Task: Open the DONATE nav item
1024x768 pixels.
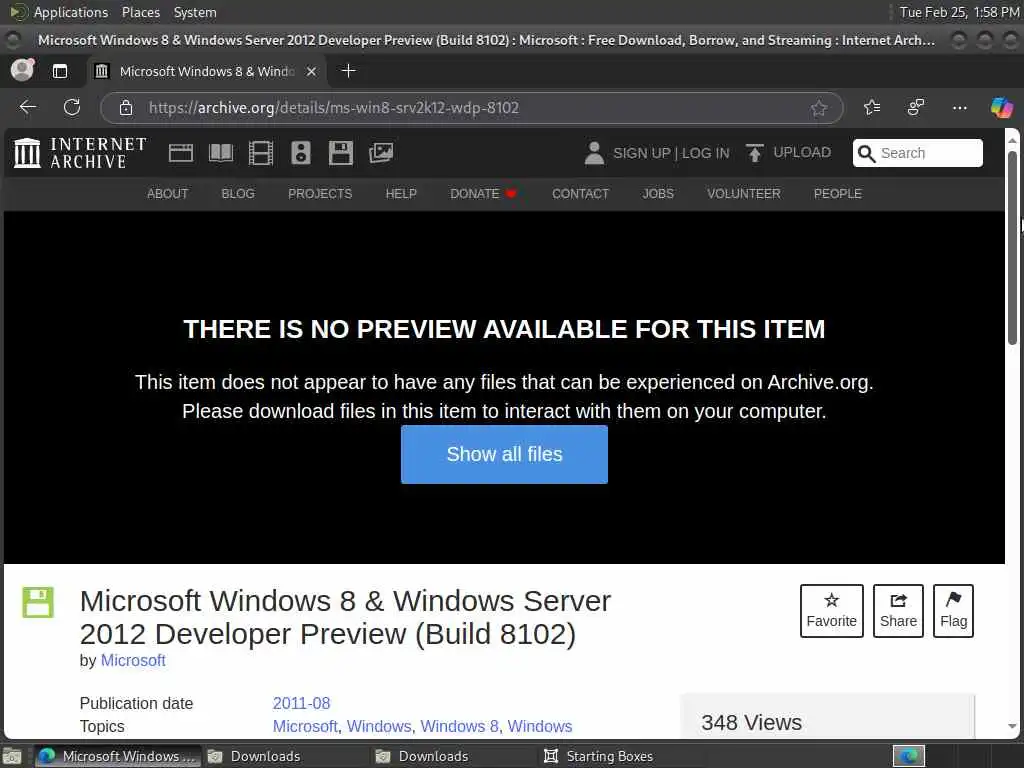Action: tap(483, 194)
